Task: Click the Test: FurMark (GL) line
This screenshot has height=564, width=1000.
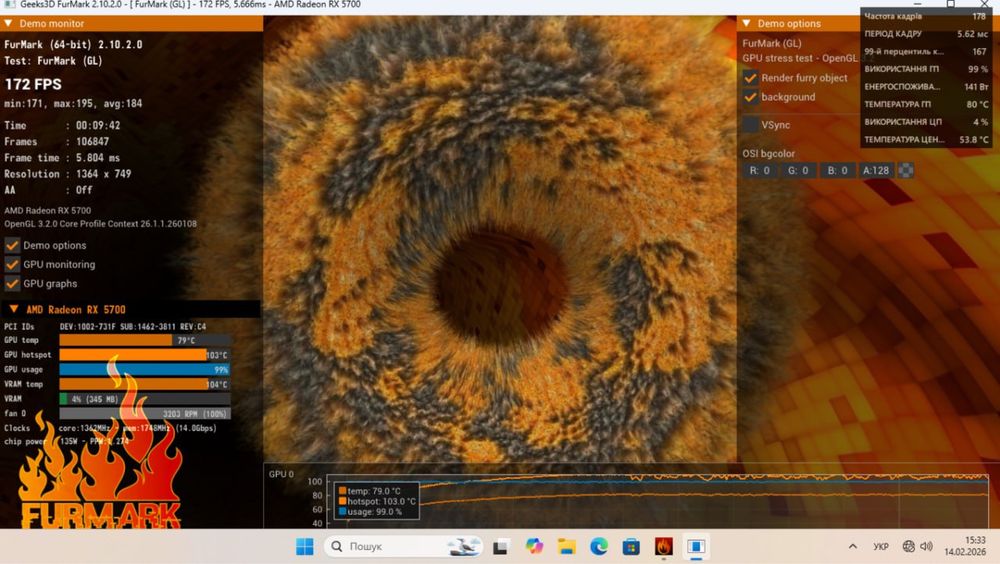Action: pyautogui.click(x=53, y=61)
